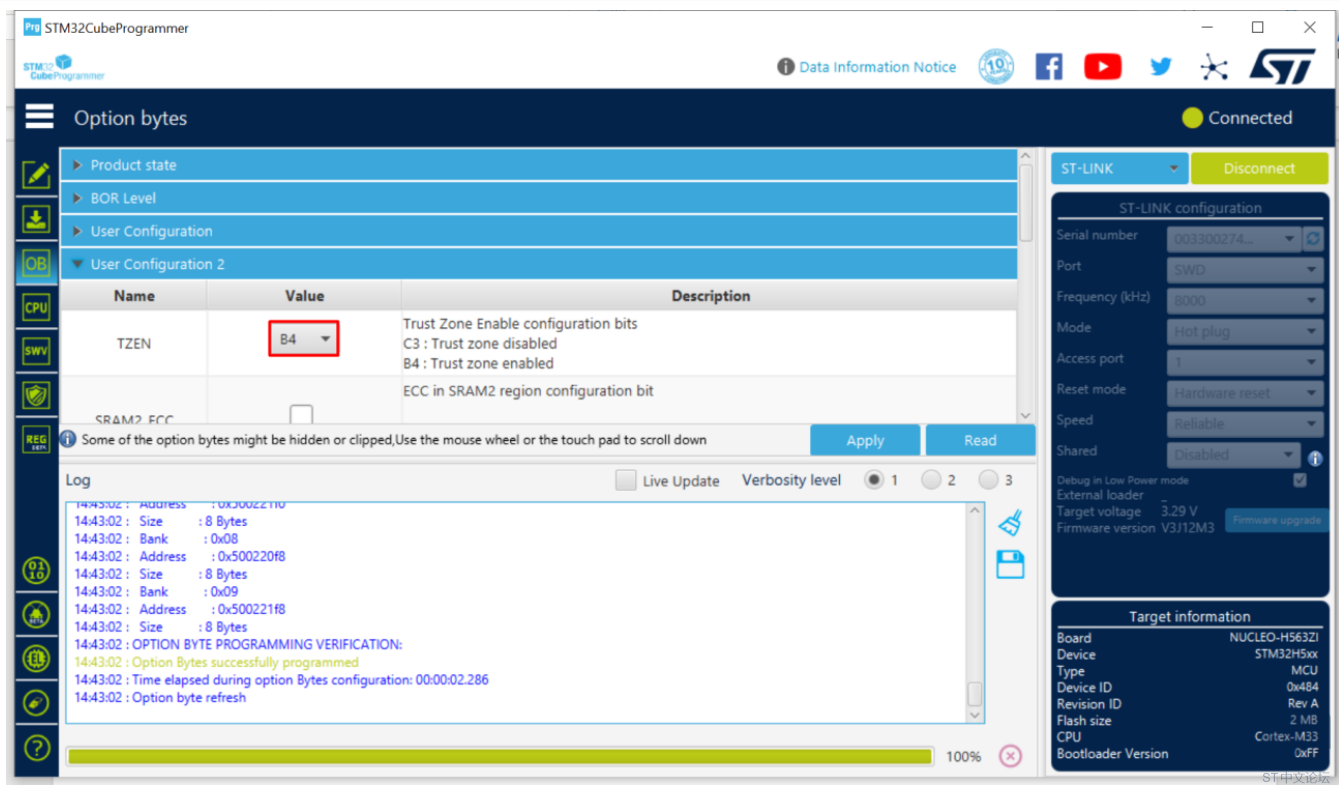This screenshot has height=793, width=1339.
Task: Click the beta sidebar icon
Action: coord(37,614)
